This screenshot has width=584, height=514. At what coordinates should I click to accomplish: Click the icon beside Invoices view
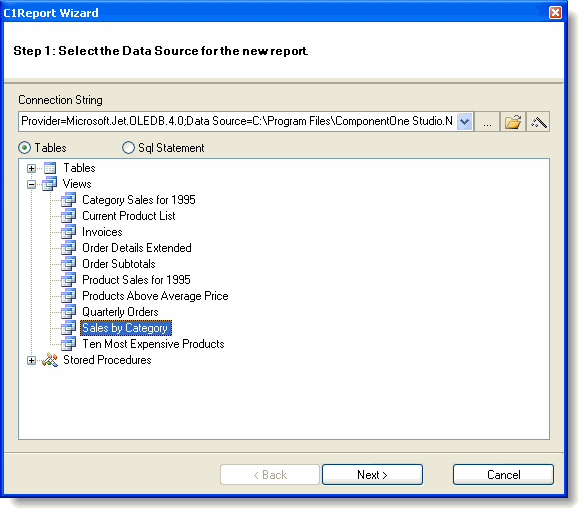[69, 232]
